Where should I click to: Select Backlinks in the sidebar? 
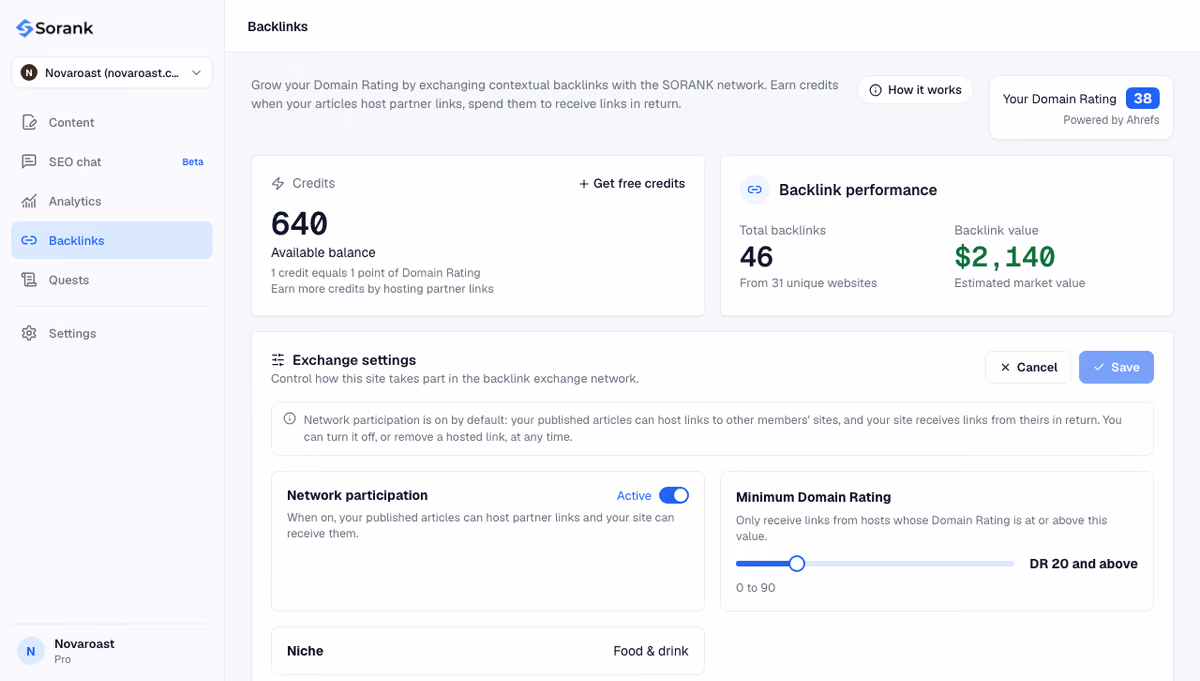coord(112,241)
